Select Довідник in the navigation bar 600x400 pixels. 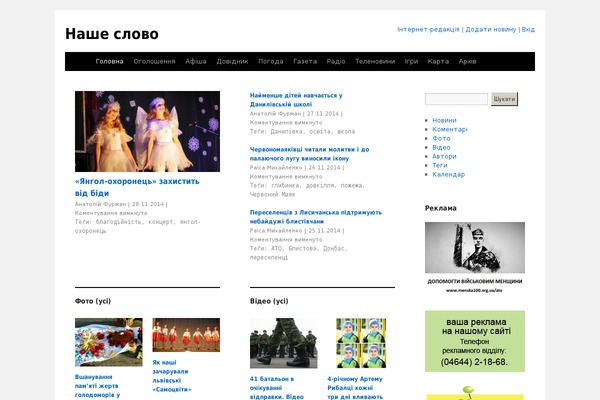232,61
